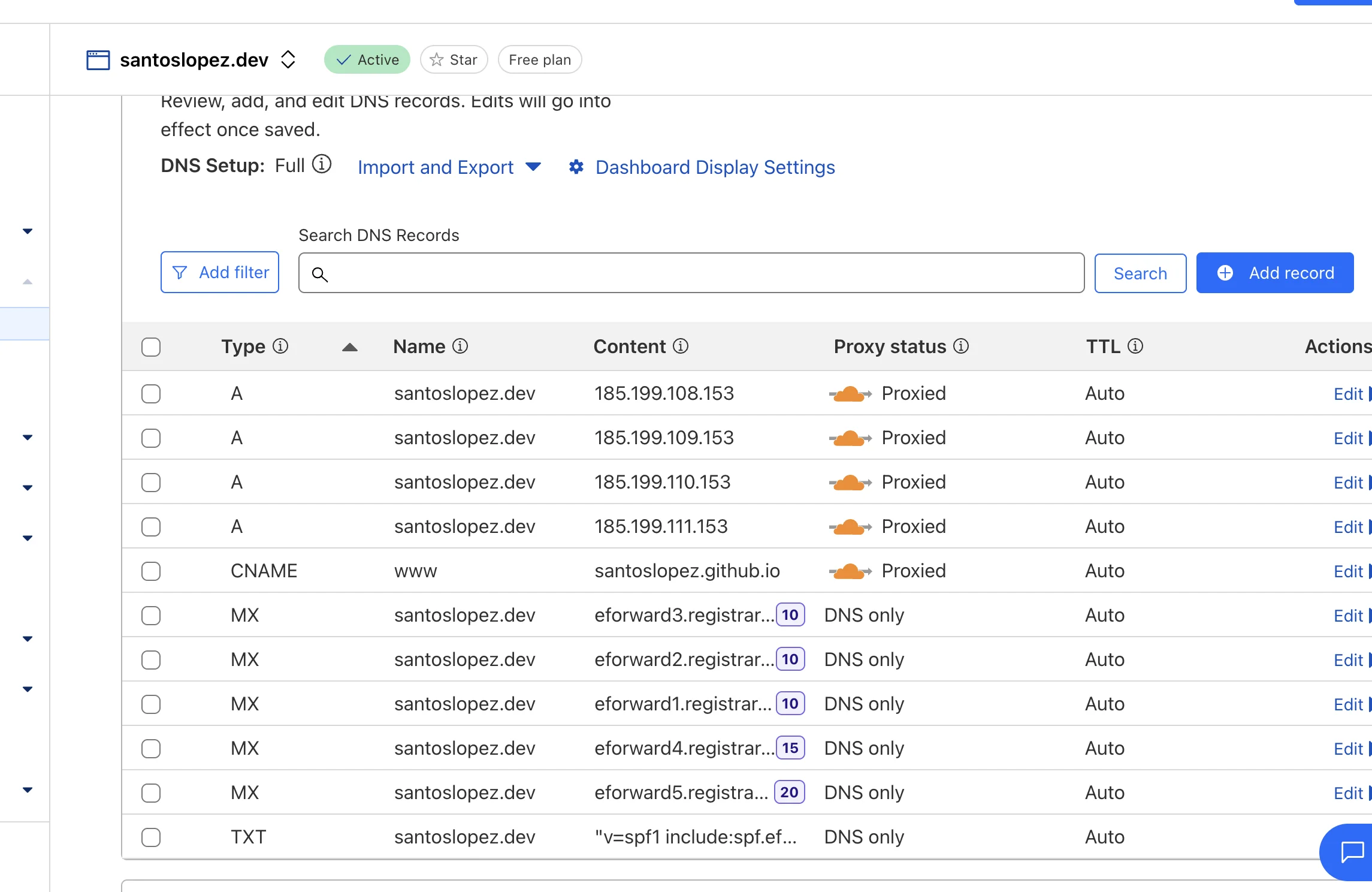Screen dimensions: 1372x892
Task: Click the orange proxied cloud for www CNAME
Action: tap(850, 571)
